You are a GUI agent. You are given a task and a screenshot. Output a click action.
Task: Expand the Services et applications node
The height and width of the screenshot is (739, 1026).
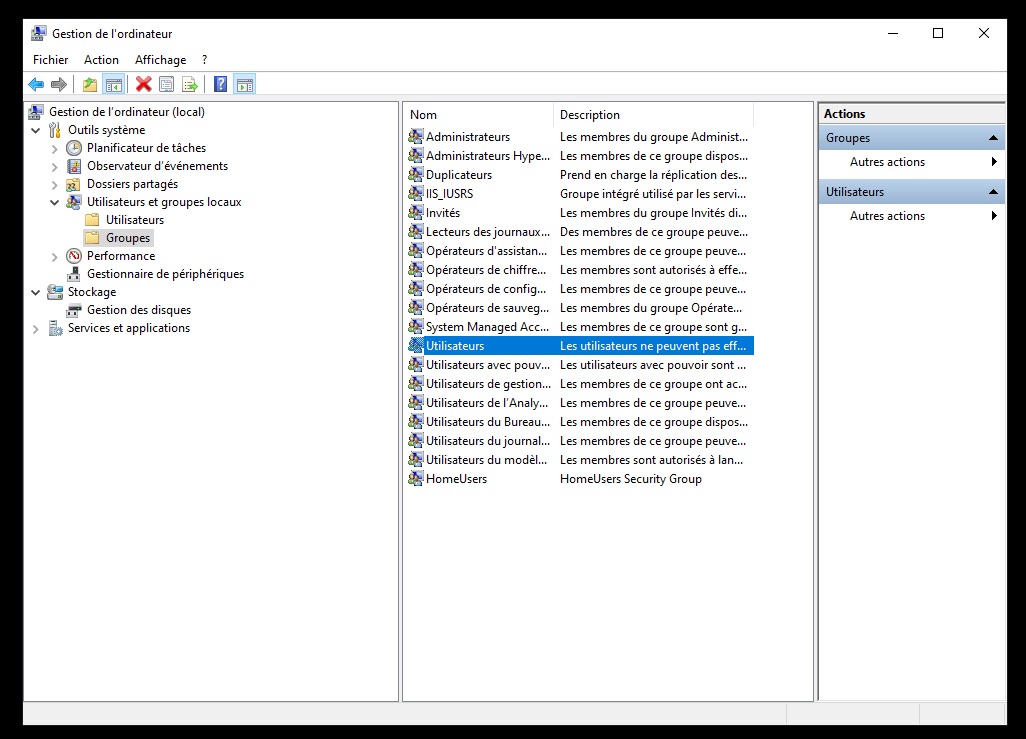click(36, 328)
